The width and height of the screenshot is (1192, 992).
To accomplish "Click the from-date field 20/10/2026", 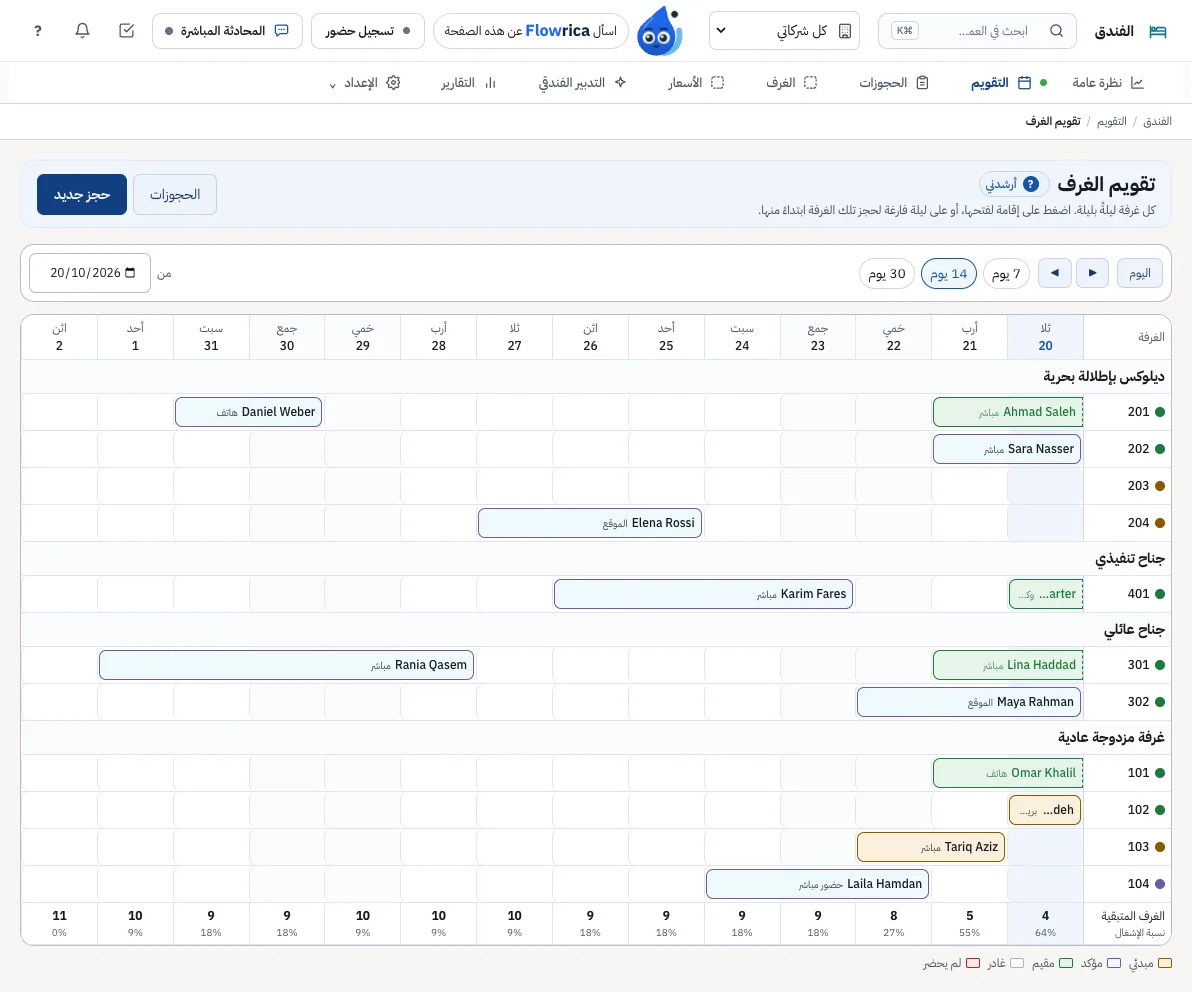I will [x=90, y=273].
